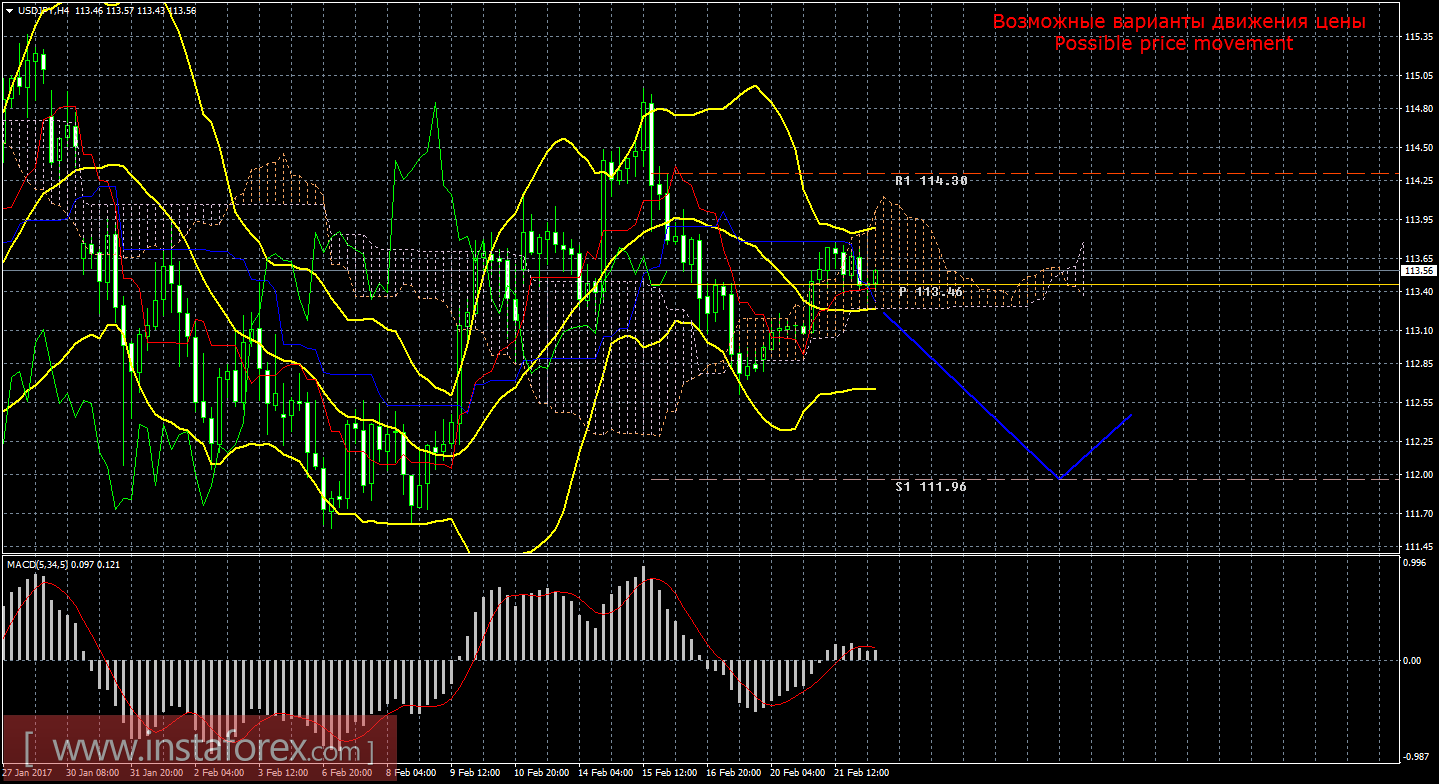Click the 15.35 price scale label
This screenshot has height=784, width=1439.
[1416, 36]
